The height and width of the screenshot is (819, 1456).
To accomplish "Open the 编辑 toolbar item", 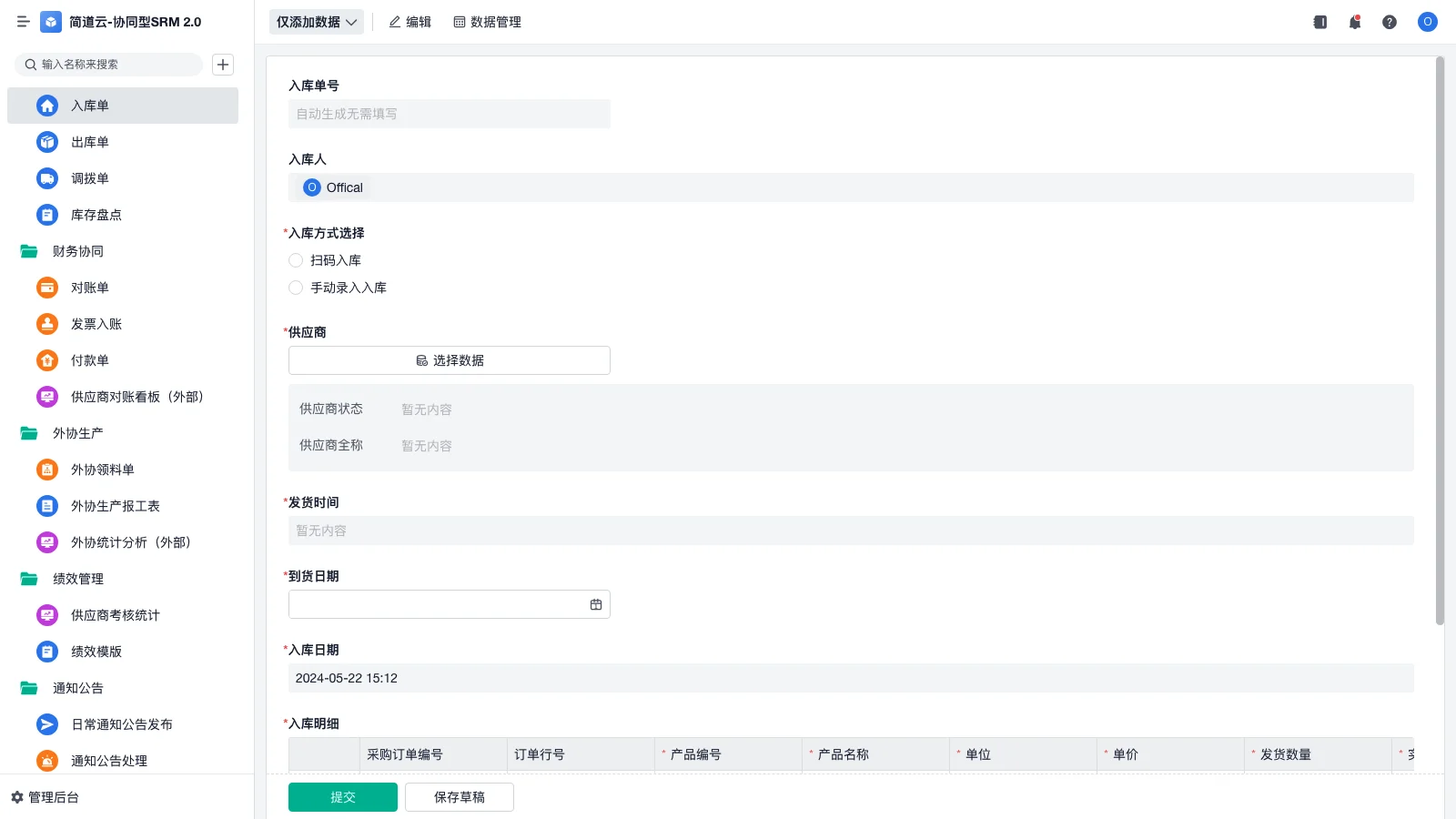I will [x=410, y=22].
